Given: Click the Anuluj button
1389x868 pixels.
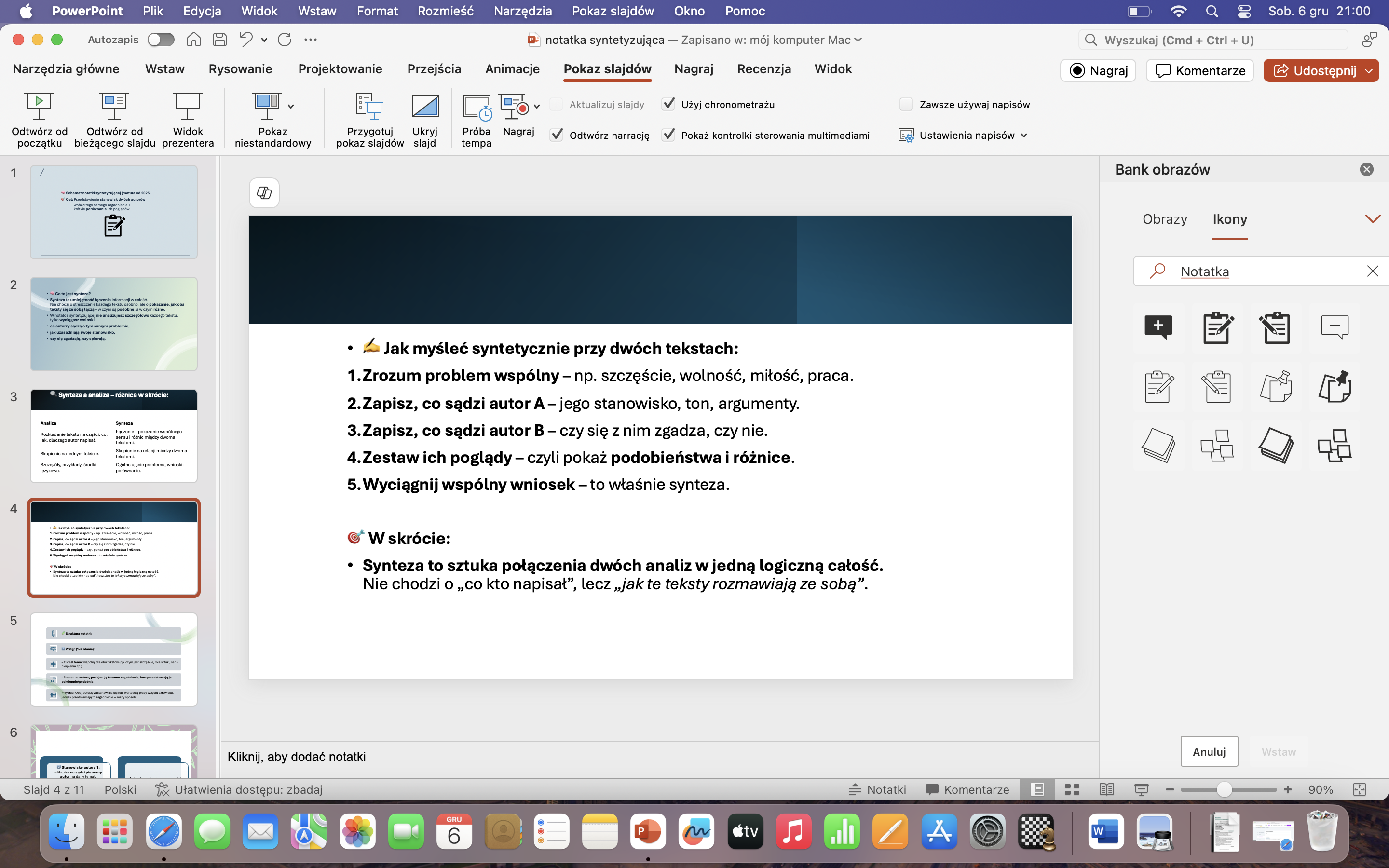Looking at the screenshot, I should coord(1209,751).
